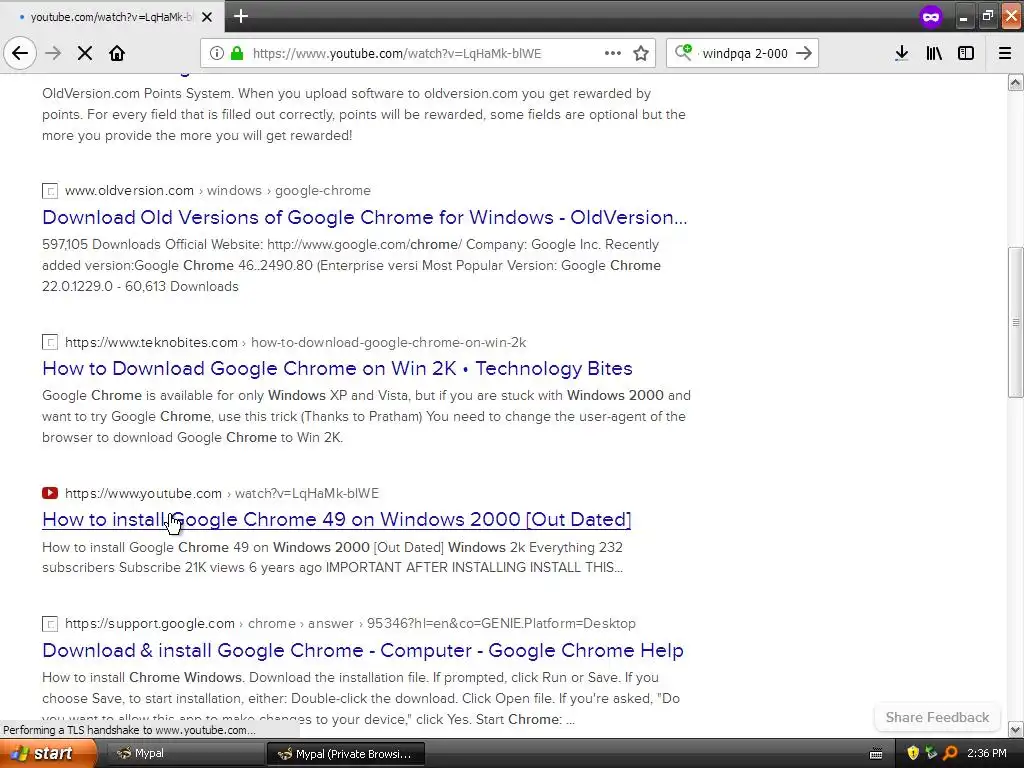Click the teknobites.com result URL
The height and width of the screenshot is (768, 1024).
(295, 342)
